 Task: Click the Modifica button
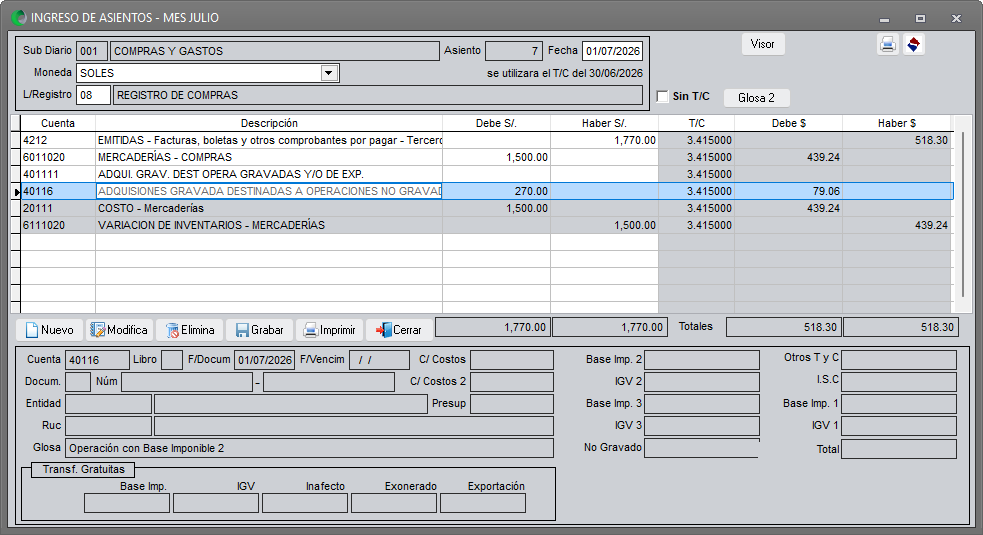point(119,330)
